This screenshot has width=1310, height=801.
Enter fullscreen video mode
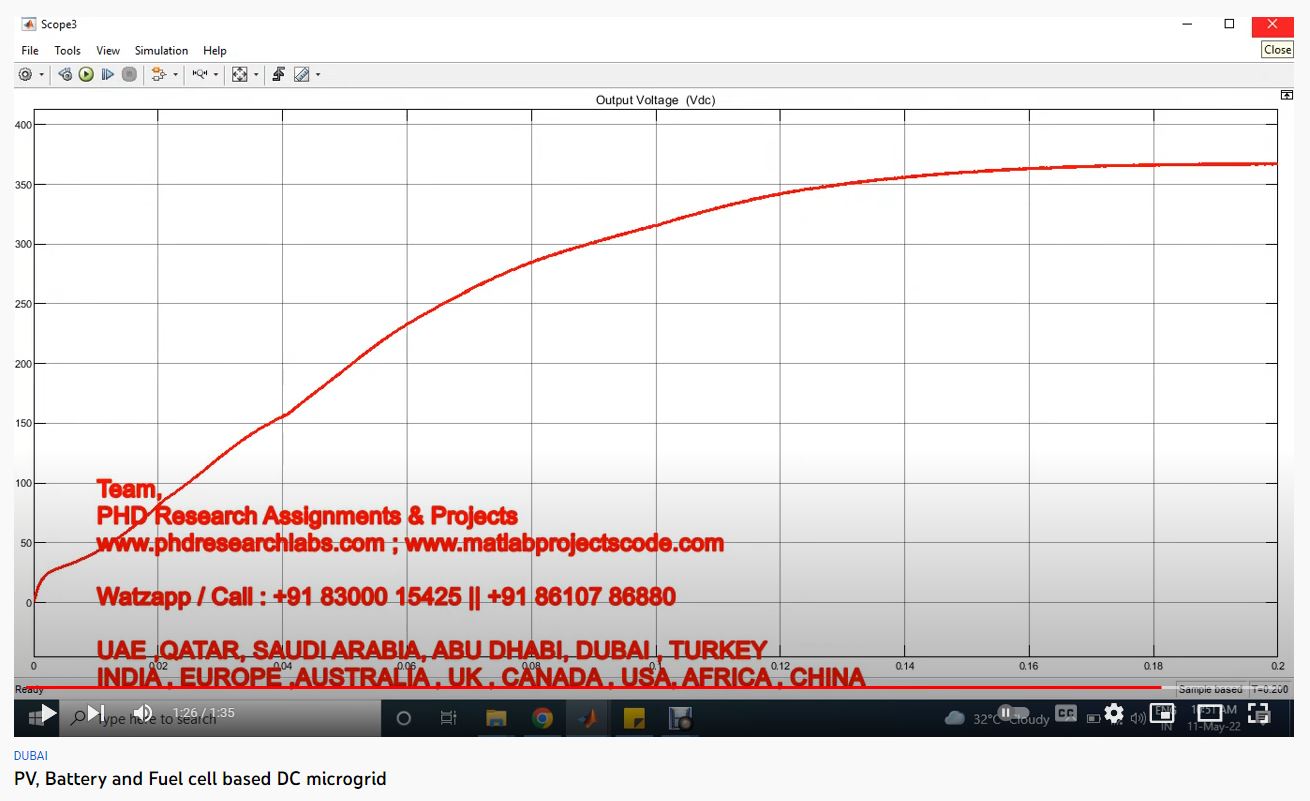click(x=1259, y=713)
